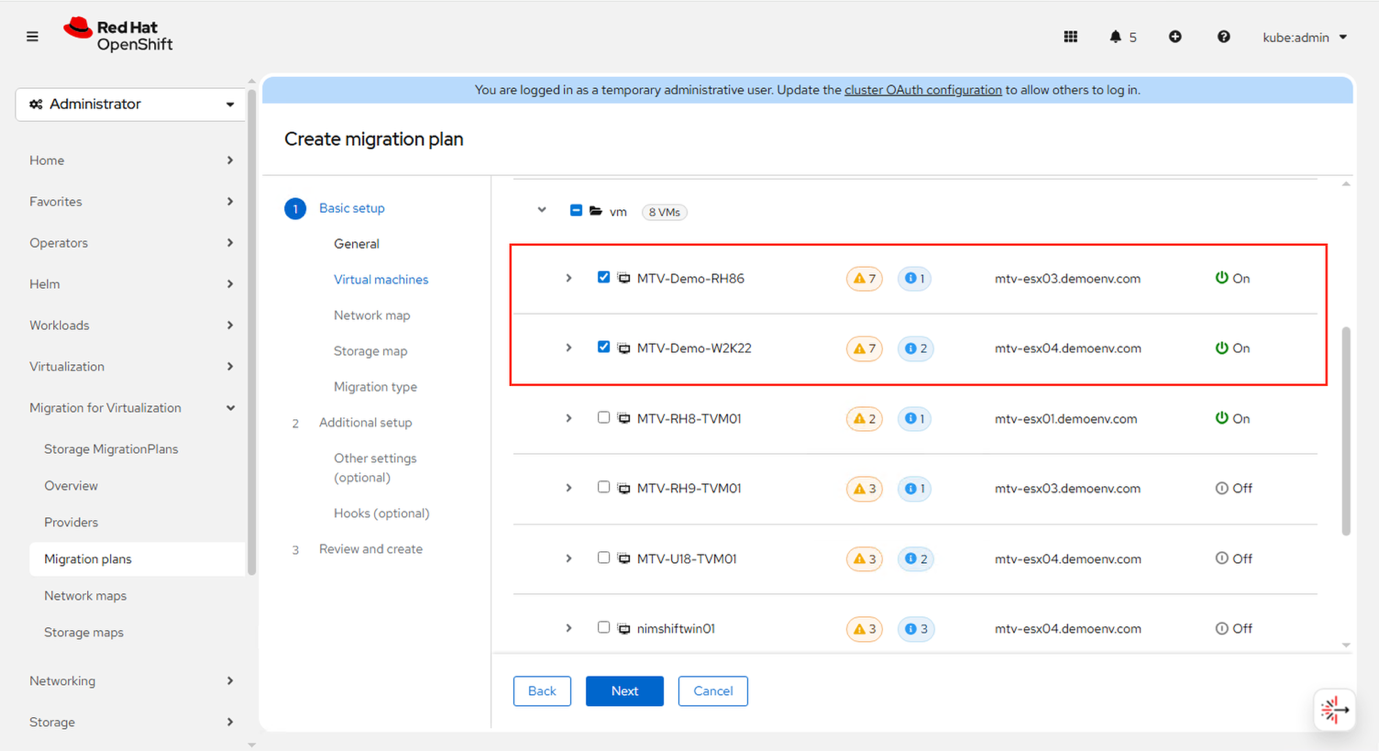Image resolution: width=1379 pixels, height=751 pixels.
Task: Expand the MTV-U18-TVM01 row details
Action: (568, 558)
